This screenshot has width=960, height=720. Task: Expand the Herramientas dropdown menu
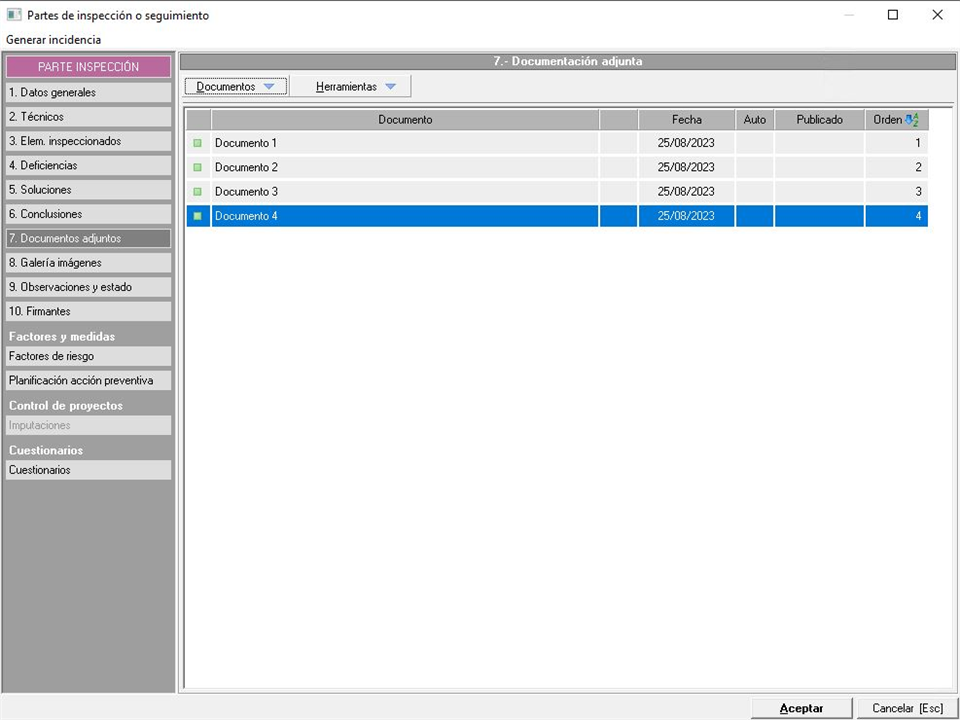tap(355, 87)
